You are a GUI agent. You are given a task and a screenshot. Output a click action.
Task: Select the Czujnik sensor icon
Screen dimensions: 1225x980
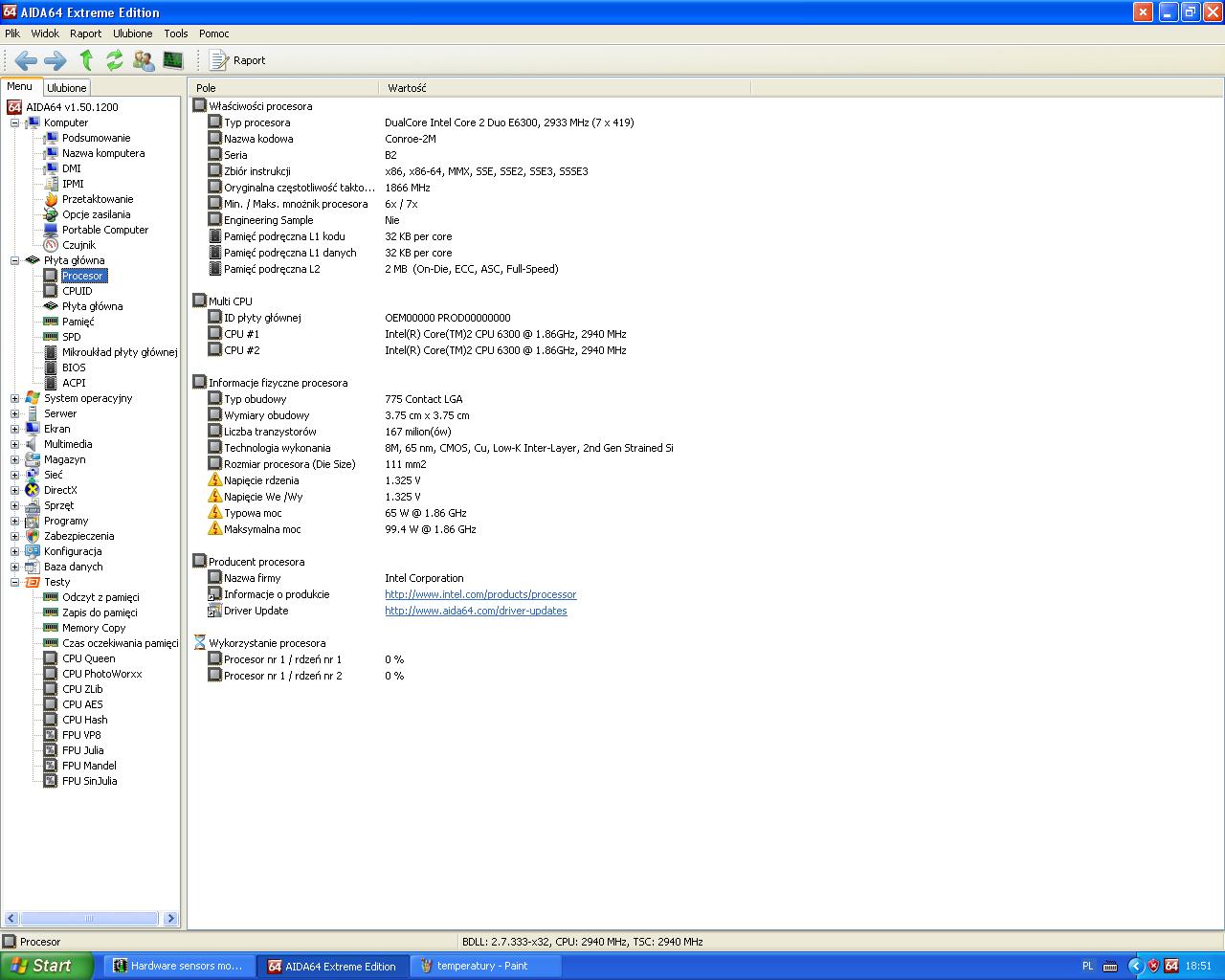51,245
